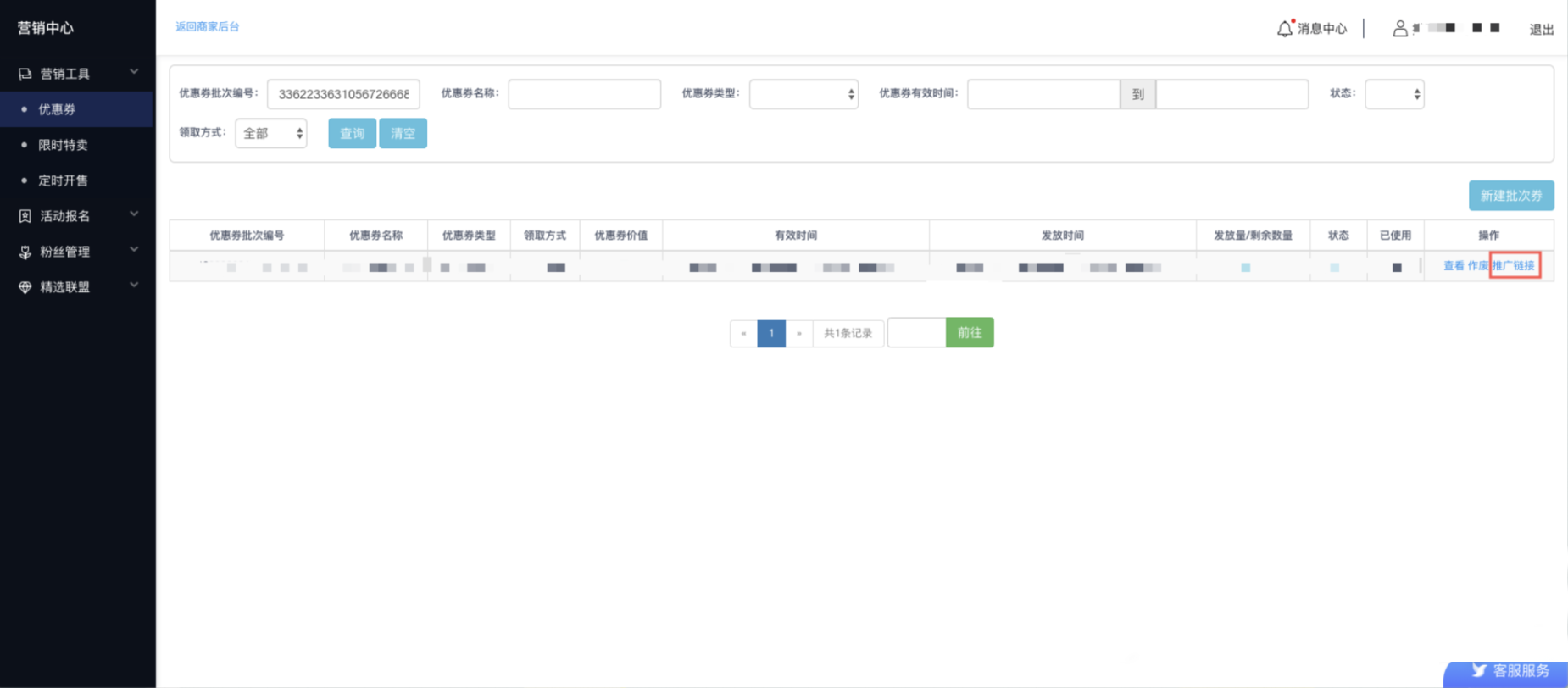Viewport: 1568px width, 688px height.
Task: Open the 领取方式 dropdown
Action: (270, 133)
